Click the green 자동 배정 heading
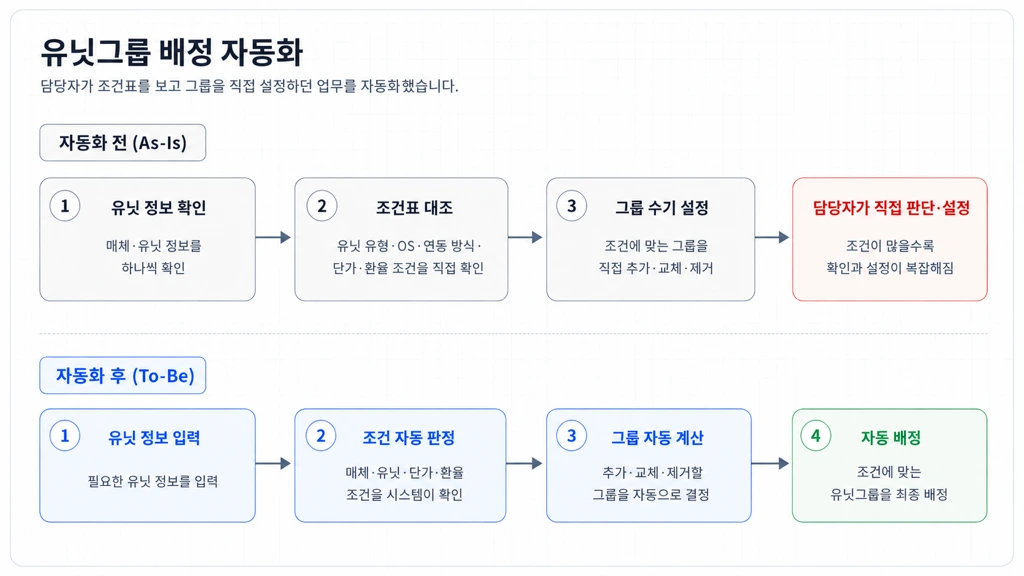 tap(891, 438)
